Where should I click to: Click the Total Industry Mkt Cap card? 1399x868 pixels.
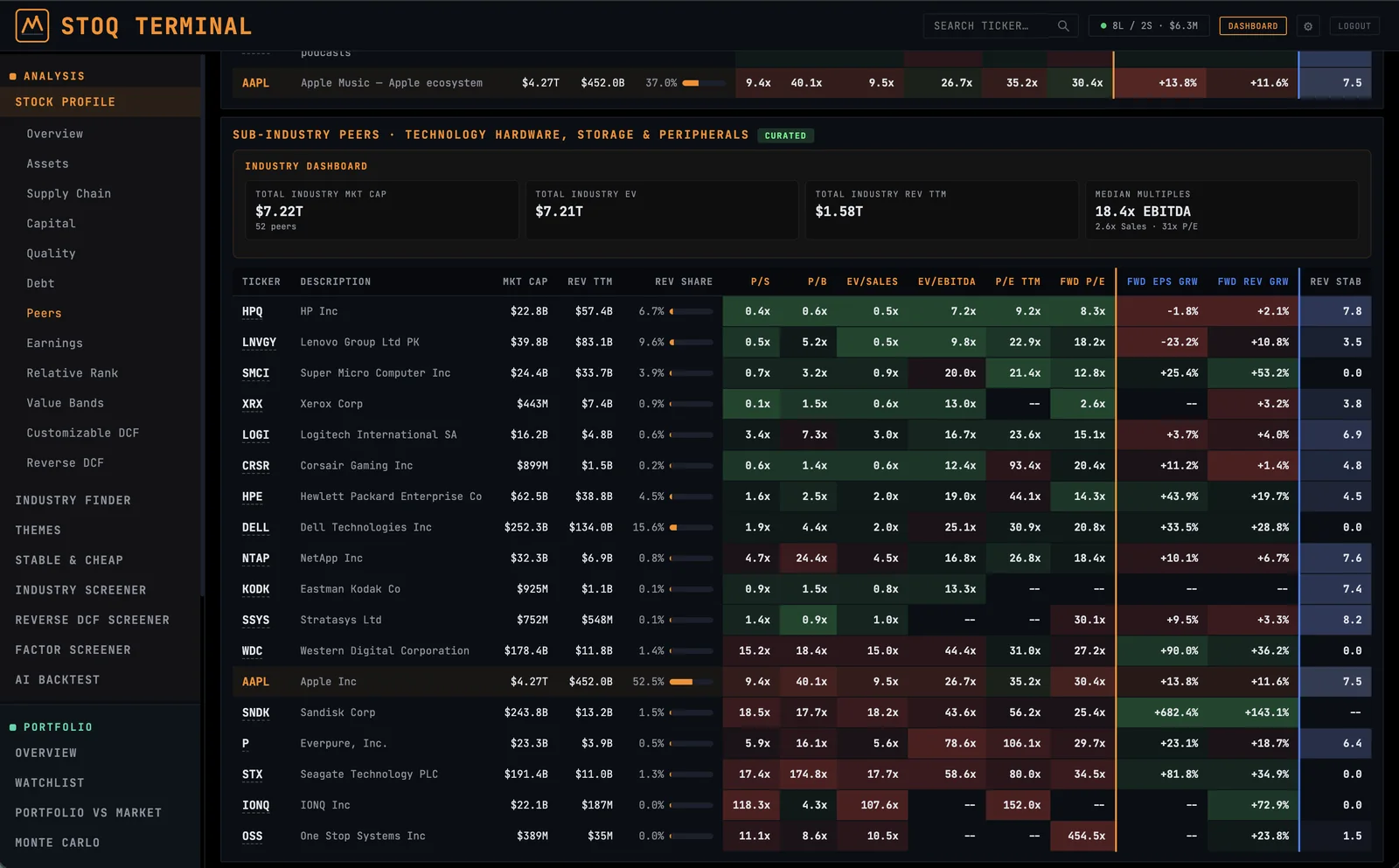[382, 210]
